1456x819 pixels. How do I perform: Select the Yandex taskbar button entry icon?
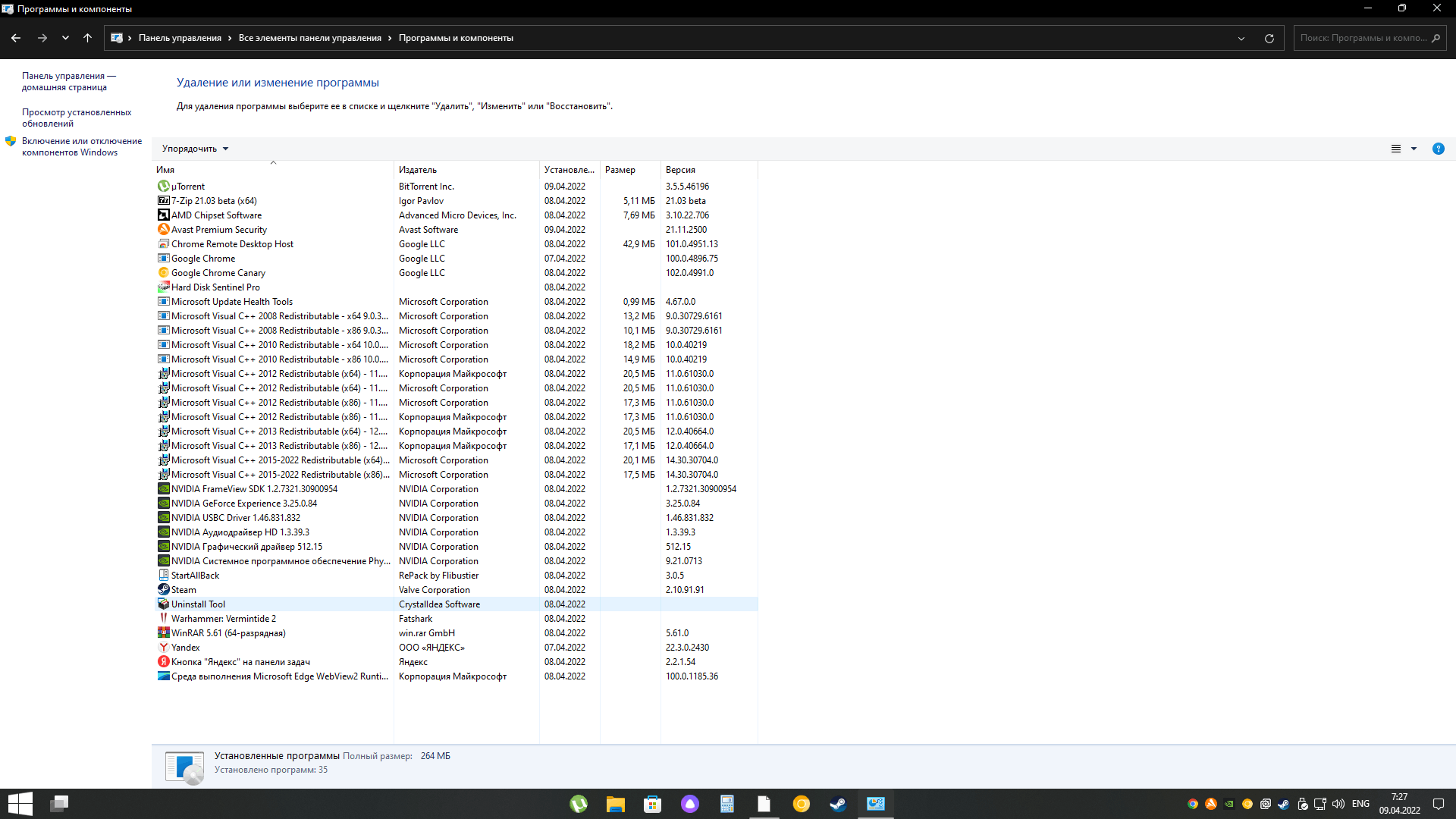click(x=163, y=662)
